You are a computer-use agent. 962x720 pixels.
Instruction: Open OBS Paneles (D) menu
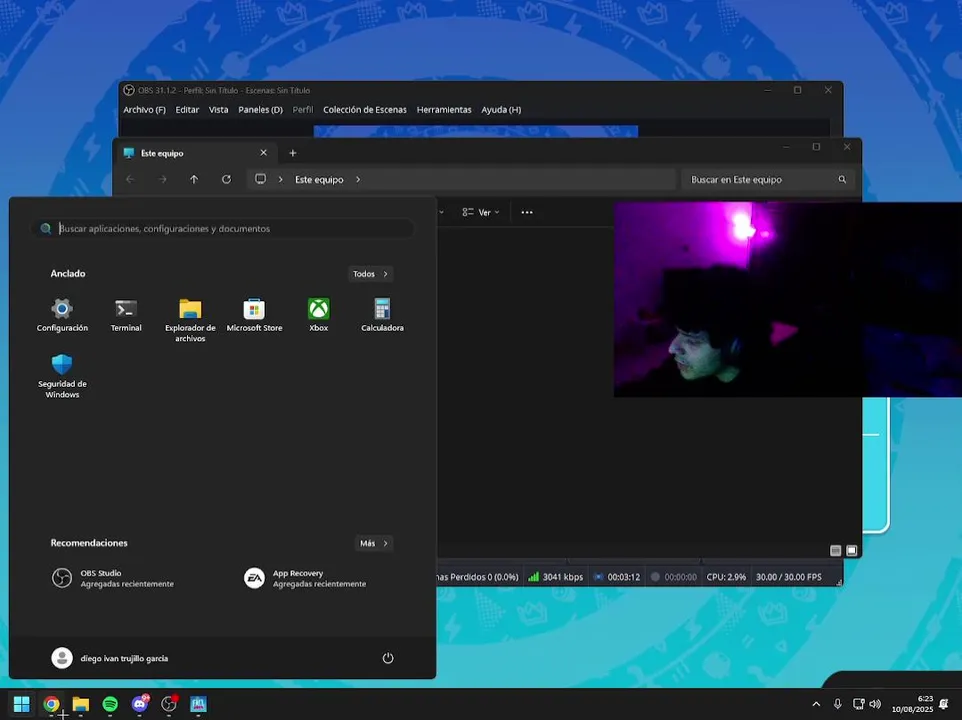click(x=260, y=110)
